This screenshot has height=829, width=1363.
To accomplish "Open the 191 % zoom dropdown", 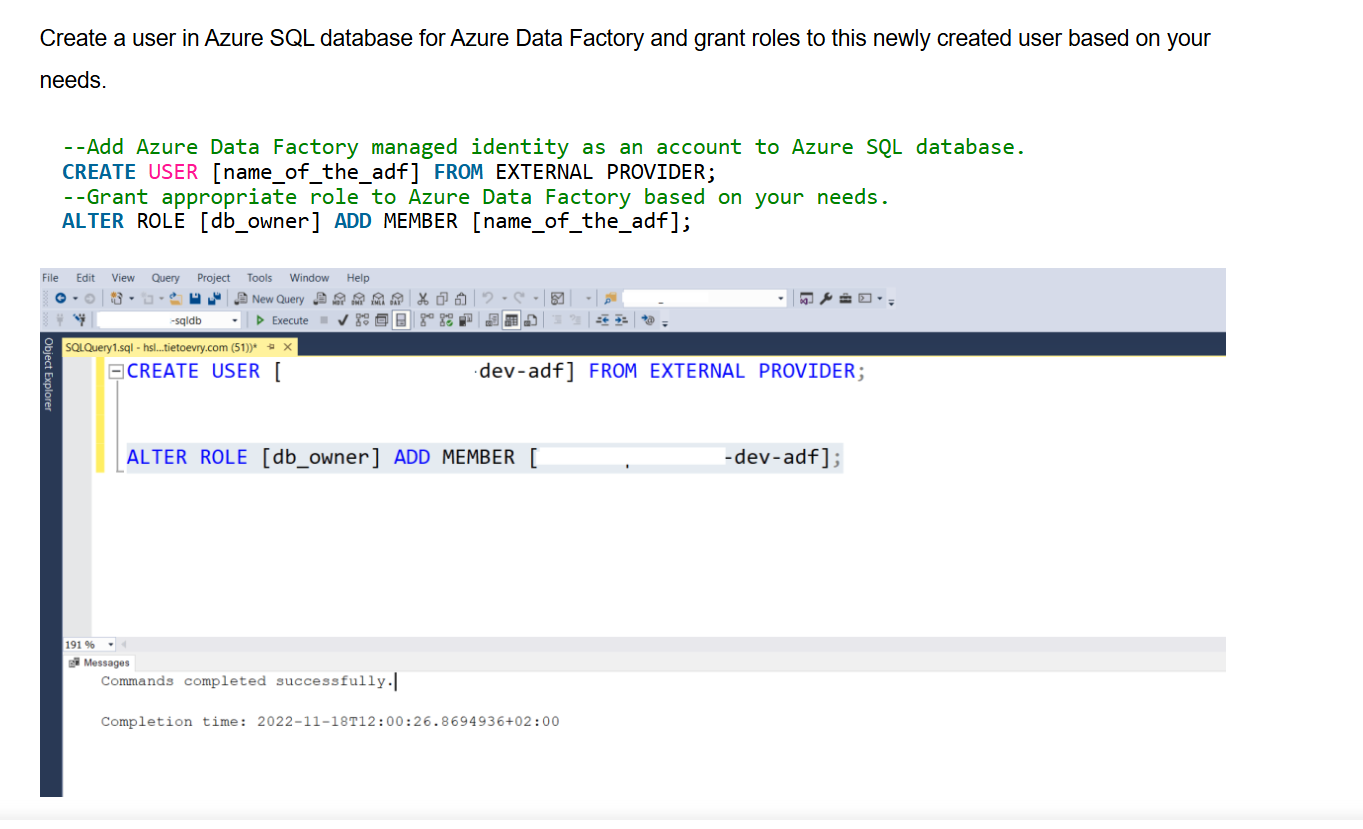I will pos(111,644).
